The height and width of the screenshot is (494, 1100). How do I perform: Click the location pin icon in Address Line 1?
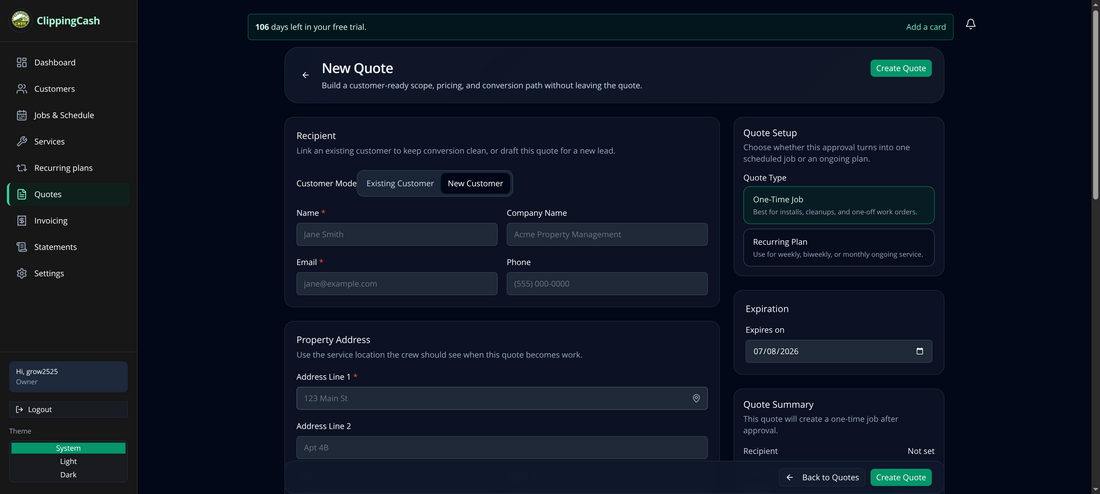tap(696, 399)
